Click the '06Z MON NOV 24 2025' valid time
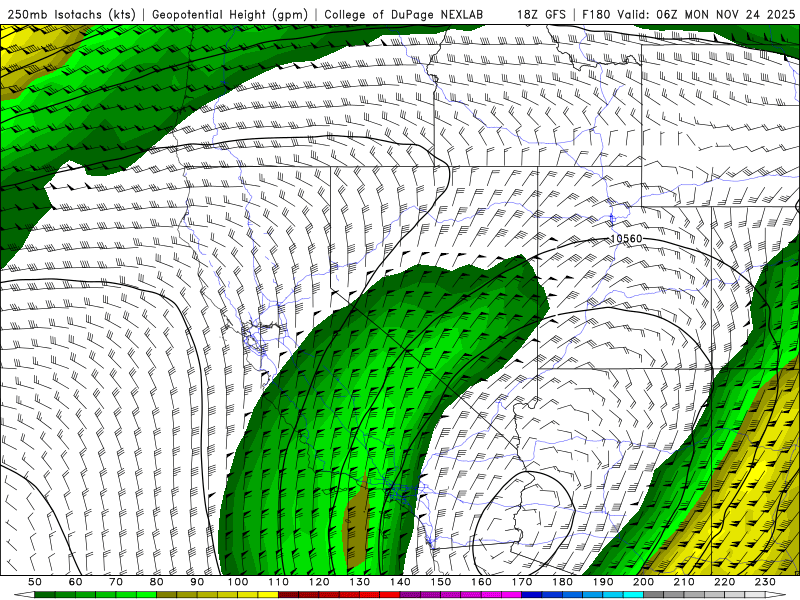The height and width of the screenshot is (600, 800). click(x=726, y=15)
